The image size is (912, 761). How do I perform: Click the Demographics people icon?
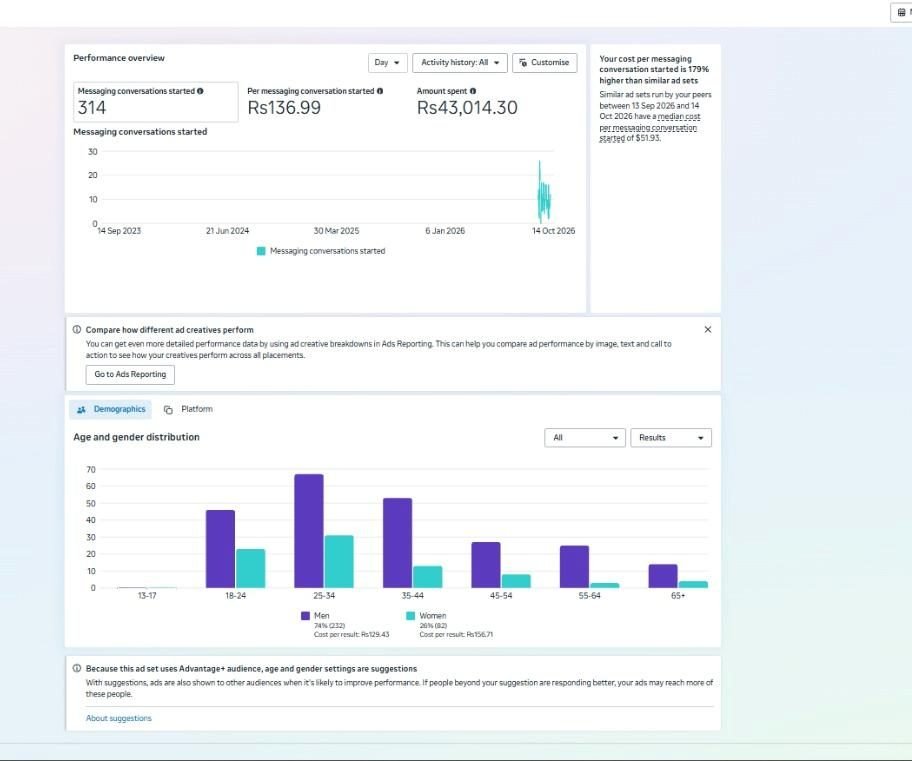coord(81,410)
